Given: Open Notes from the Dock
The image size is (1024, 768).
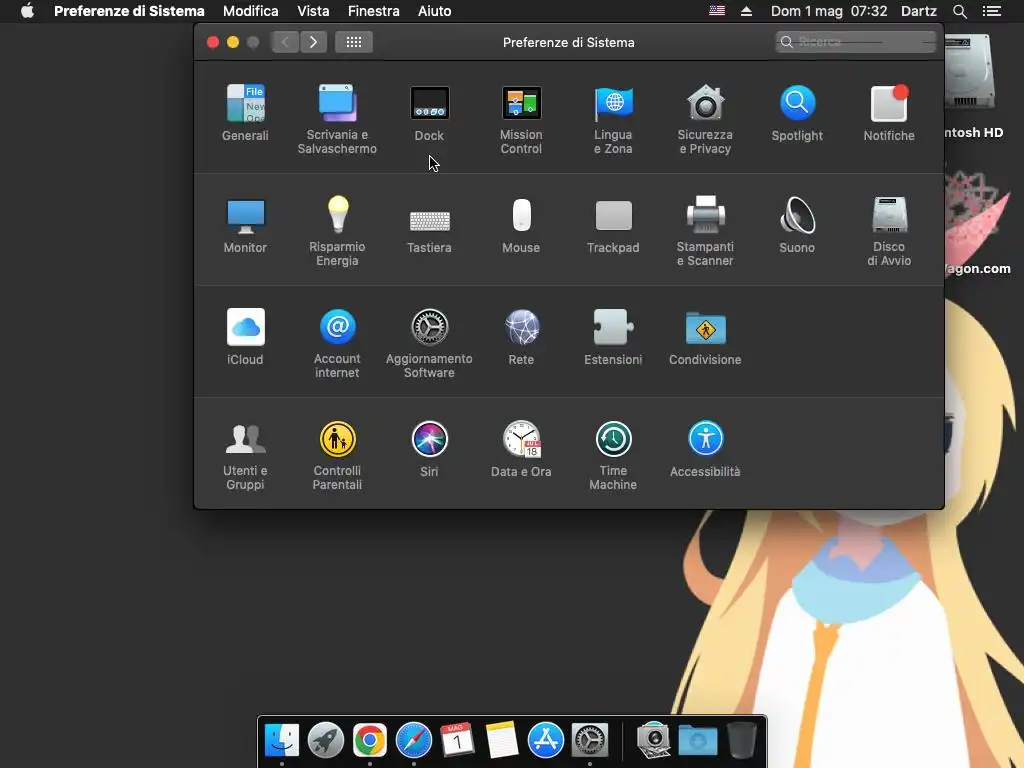Looking at the screenshot, I should tap(502, 741).
